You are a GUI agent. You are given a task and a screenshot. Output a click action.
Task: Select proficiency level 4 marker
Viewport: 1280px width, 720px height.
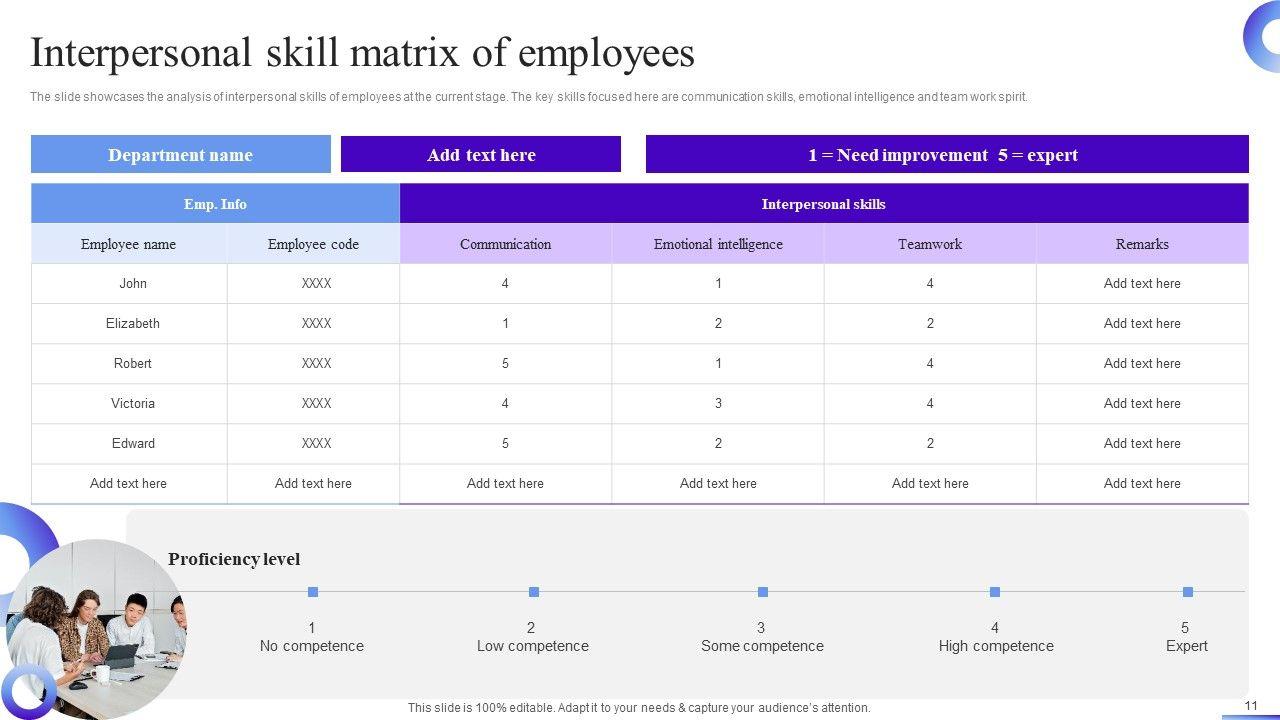coord(995,592)
